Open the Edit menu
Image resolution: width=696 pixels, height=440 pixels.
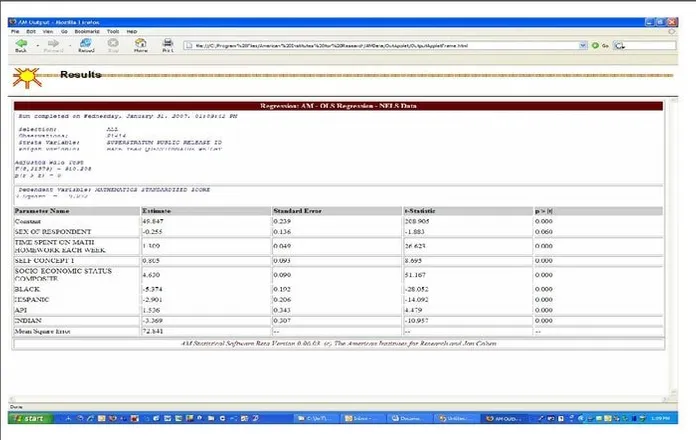(x=31, y=32)
